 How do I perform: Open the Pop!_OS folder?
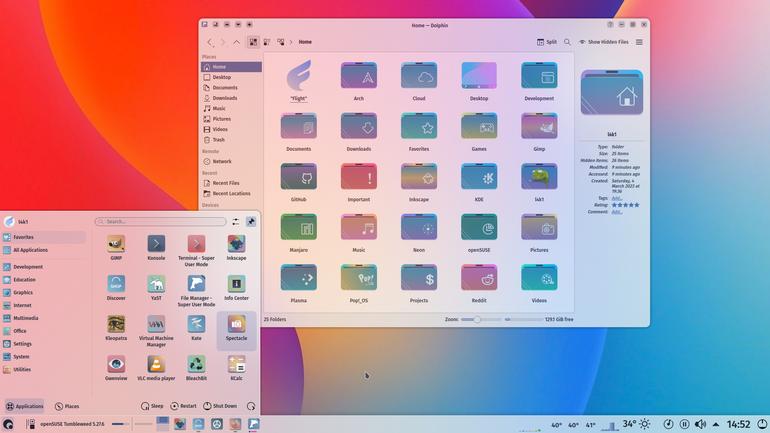[x=358, y=278]
